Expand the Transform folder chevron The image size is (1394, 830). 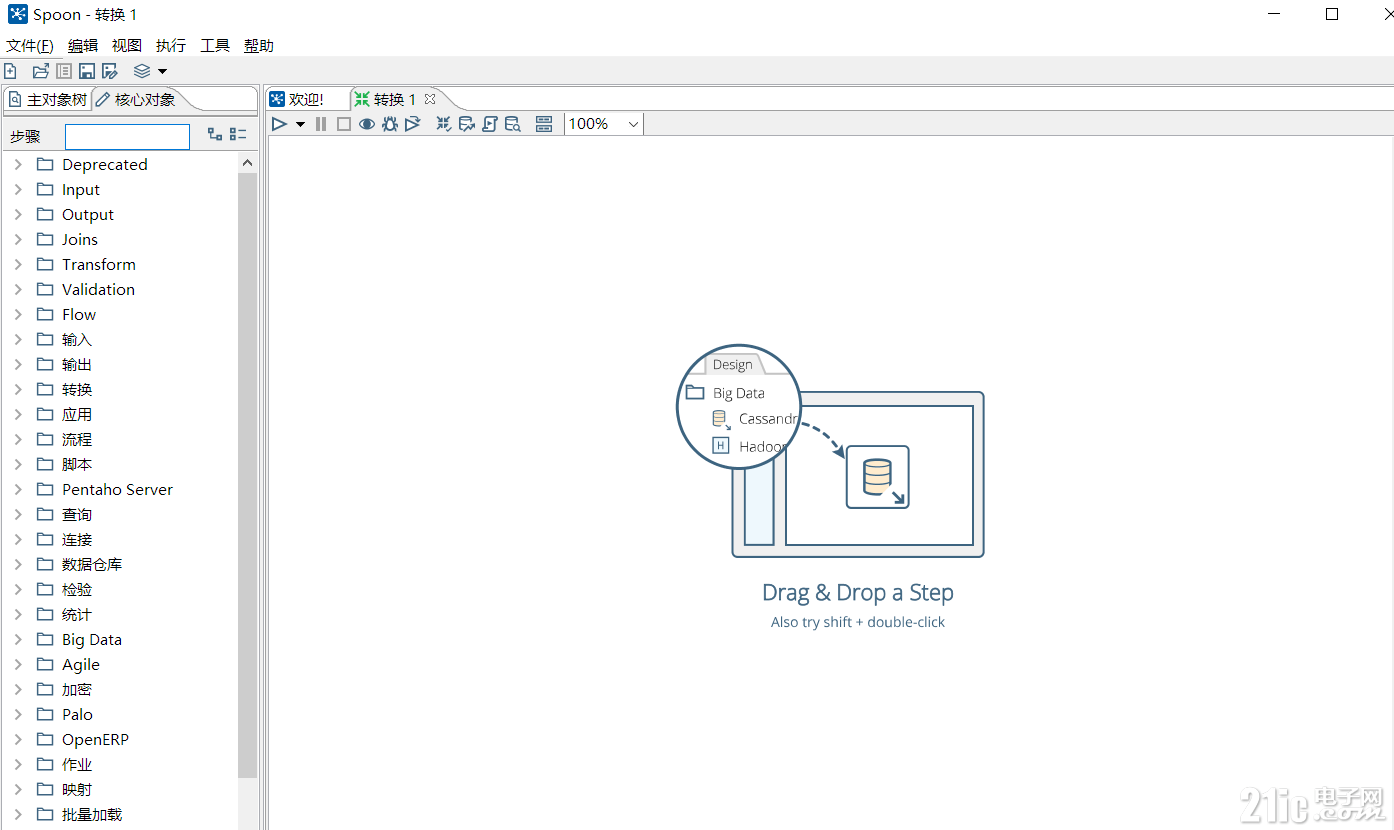pos(18,264)
